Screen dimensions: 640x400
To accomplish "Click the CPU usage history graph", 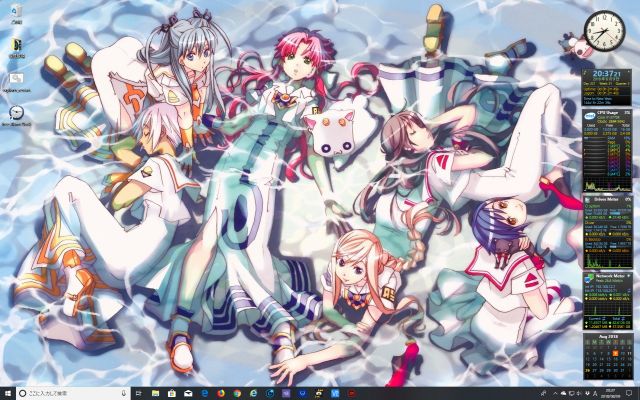I will pyautogui.click(x=607, y=186).
